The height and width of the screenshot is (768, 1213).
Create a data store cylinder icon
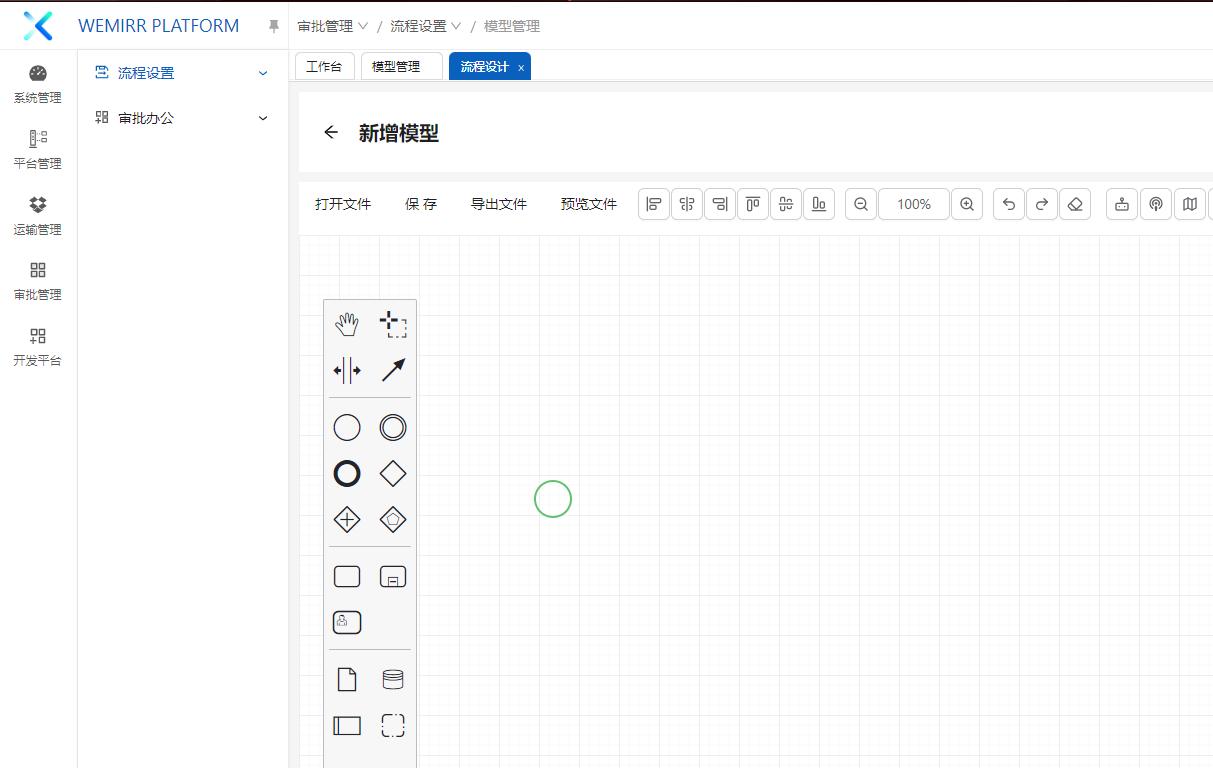(x=393, y=680)
